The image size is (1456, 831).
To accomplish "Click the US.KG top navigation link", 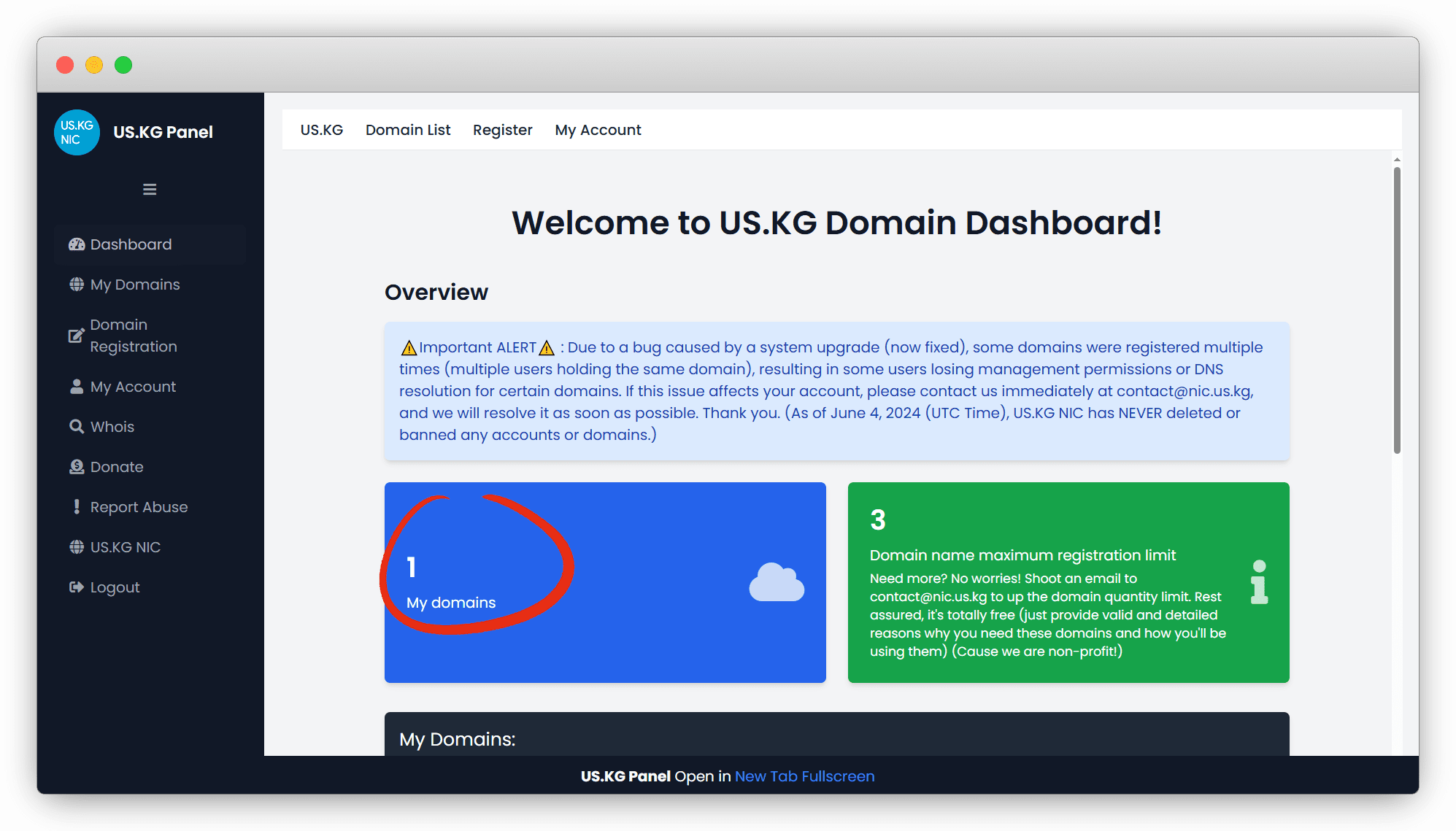I will pyautogui.click(x=321, y=130).
